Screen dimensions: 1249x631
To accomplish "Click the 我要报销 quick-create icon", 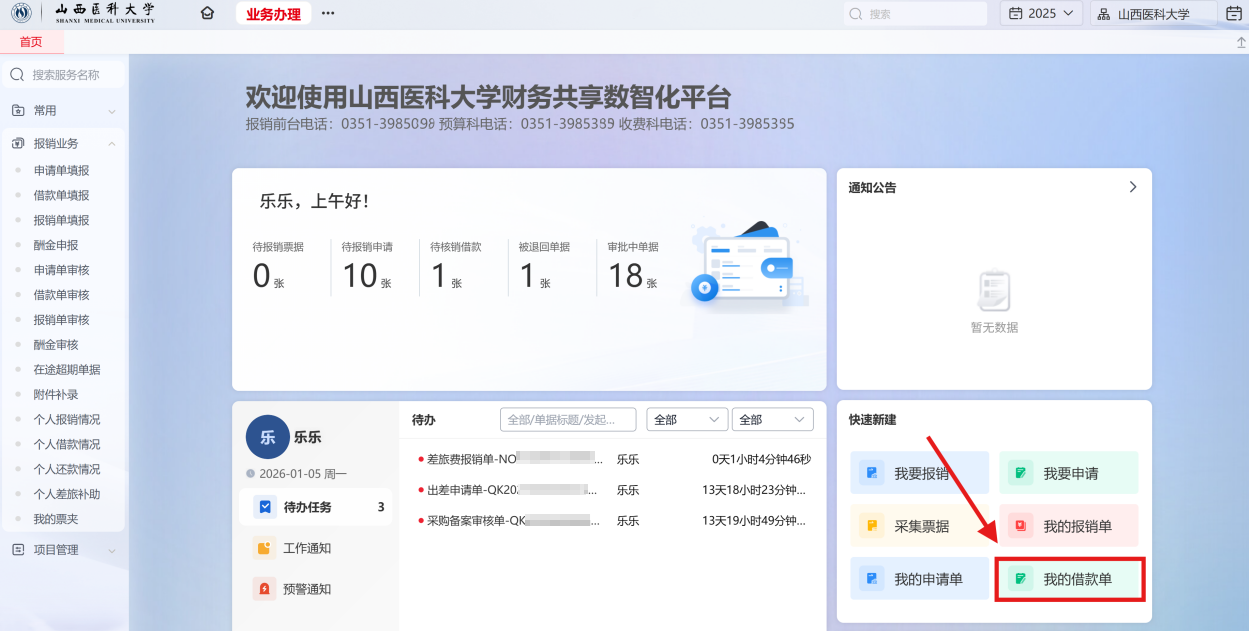I will pyautogui.click(x=872, y=473).
